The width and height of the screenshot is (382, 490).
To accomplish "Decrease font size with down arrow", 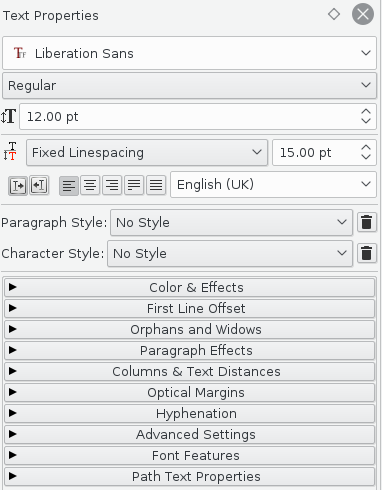I will pyautogui.click(x=366, y=121).
